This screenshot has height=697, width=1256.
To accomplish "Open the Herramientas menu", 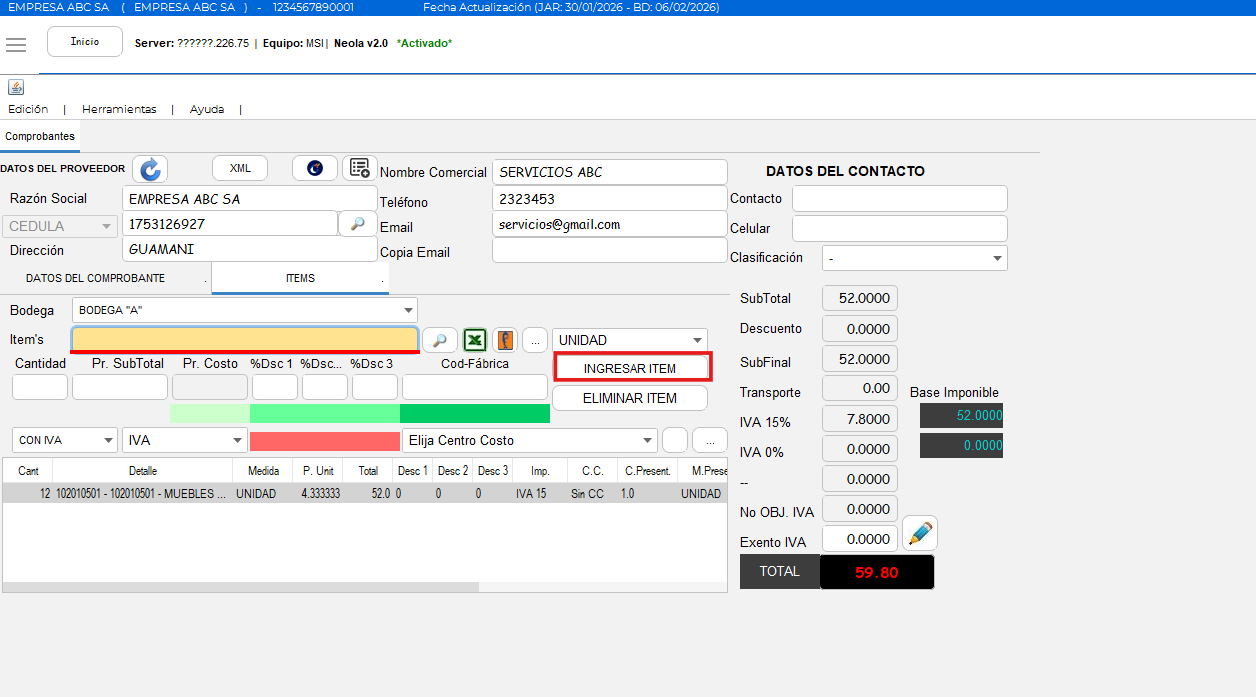I will 119,109.
